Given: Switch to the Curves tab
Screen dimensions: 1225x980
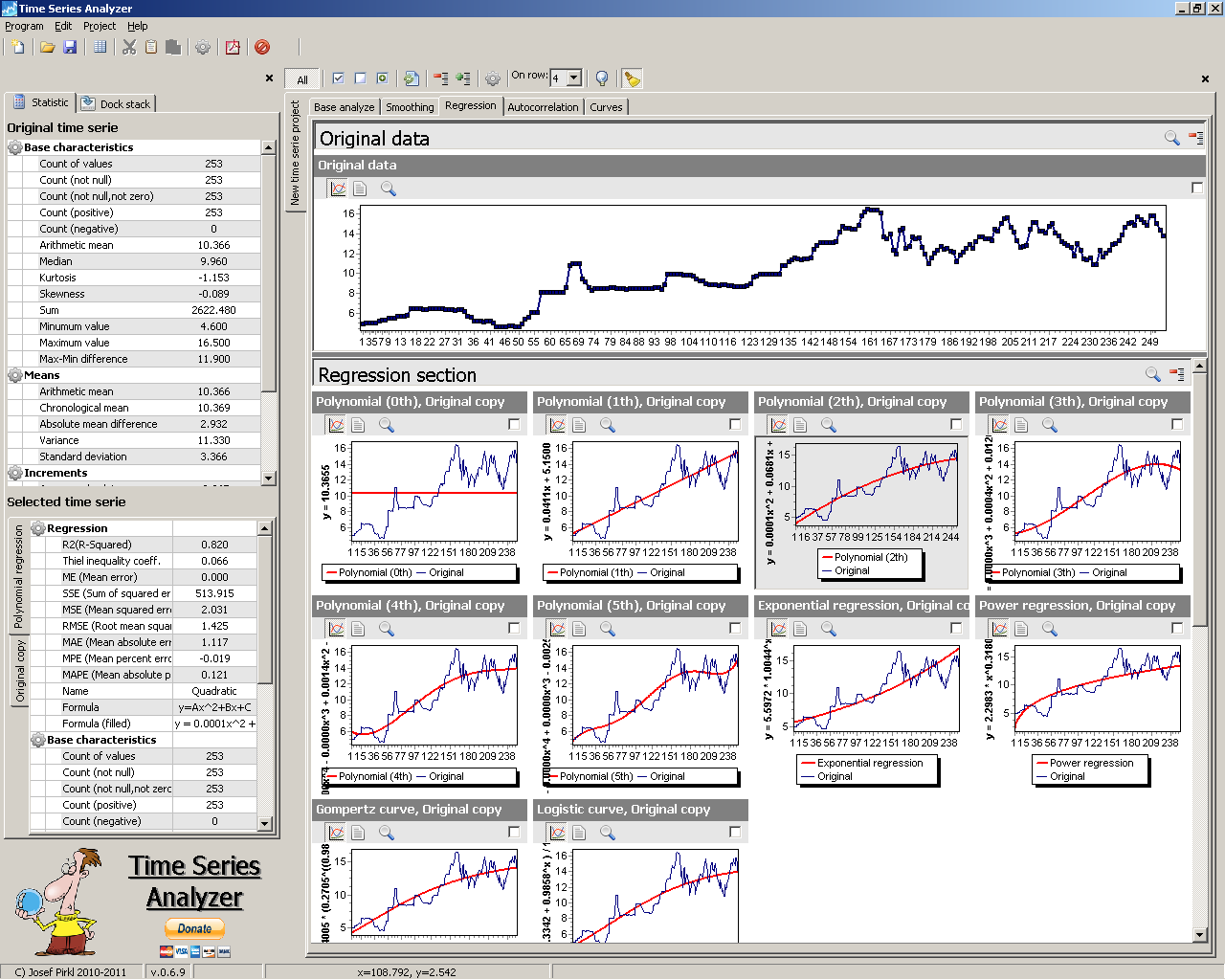Looking at the screenshot, I should 606,107.
